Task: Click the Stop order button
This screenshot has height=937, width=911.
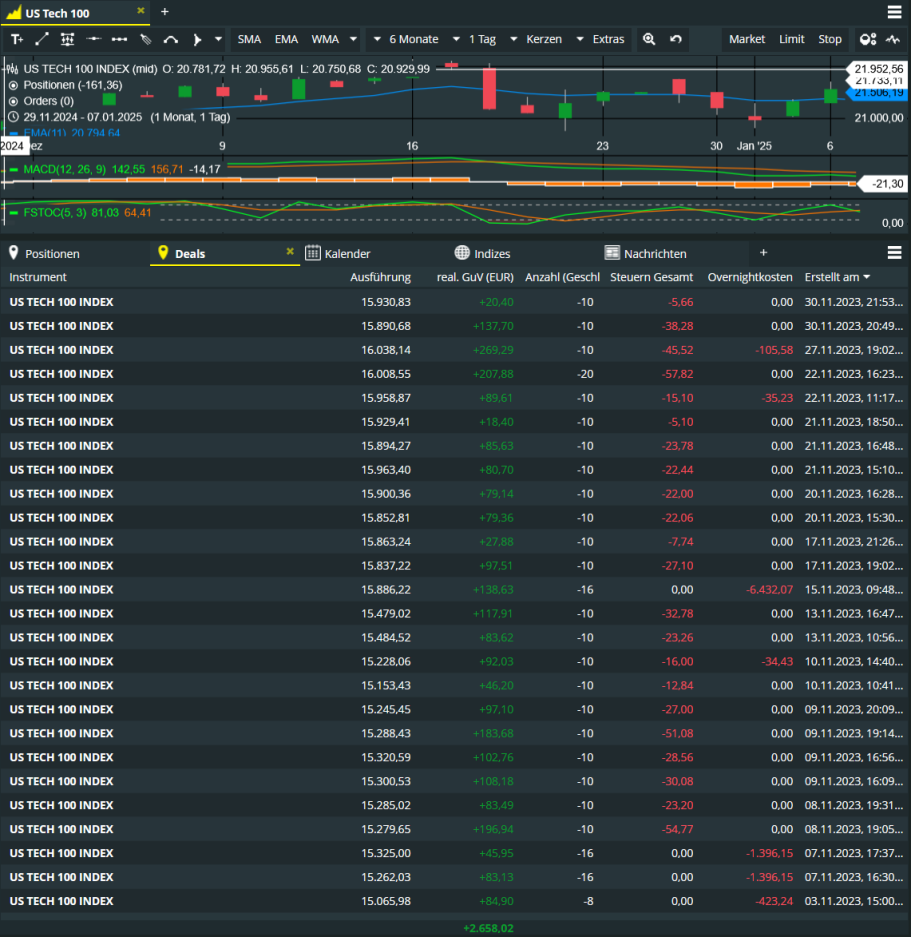Action: tap(830, 39)
